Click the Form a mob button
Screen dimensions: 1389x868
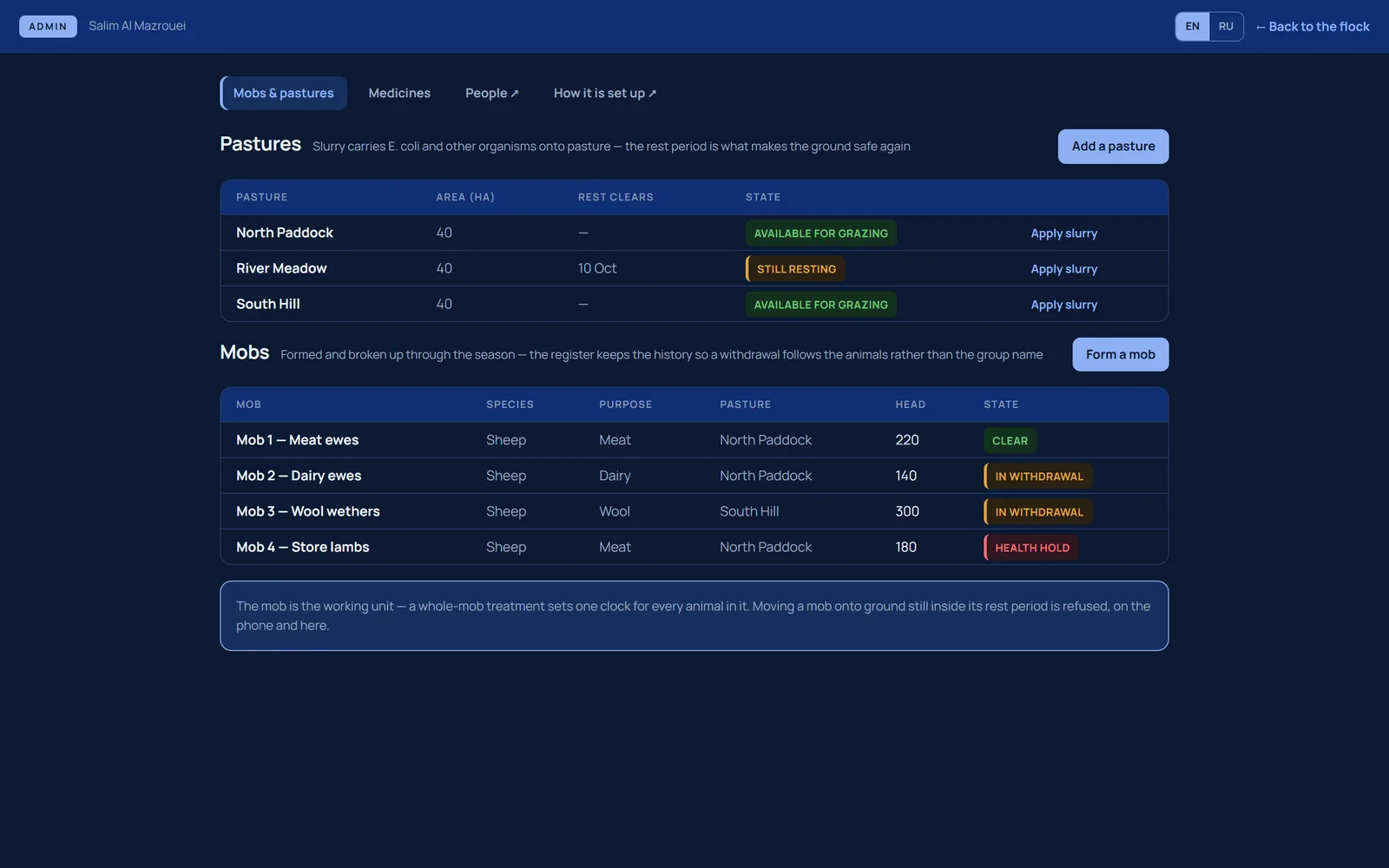click(1120, 354)
